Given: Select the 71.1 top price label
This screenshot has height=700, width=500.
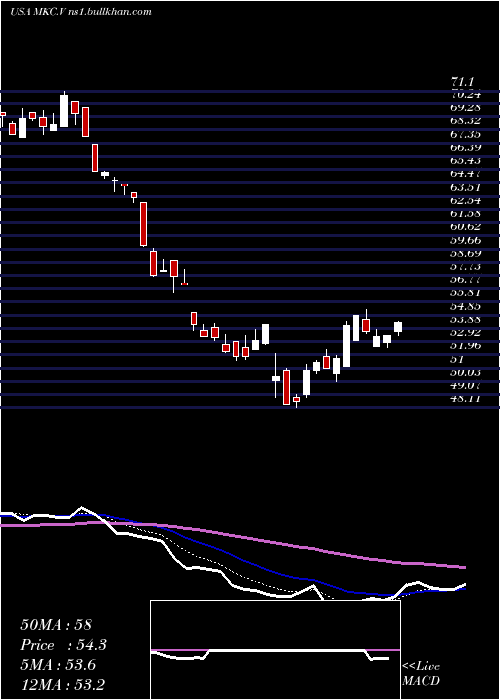Looking at the screenshot, I should (x=464, y=82).
